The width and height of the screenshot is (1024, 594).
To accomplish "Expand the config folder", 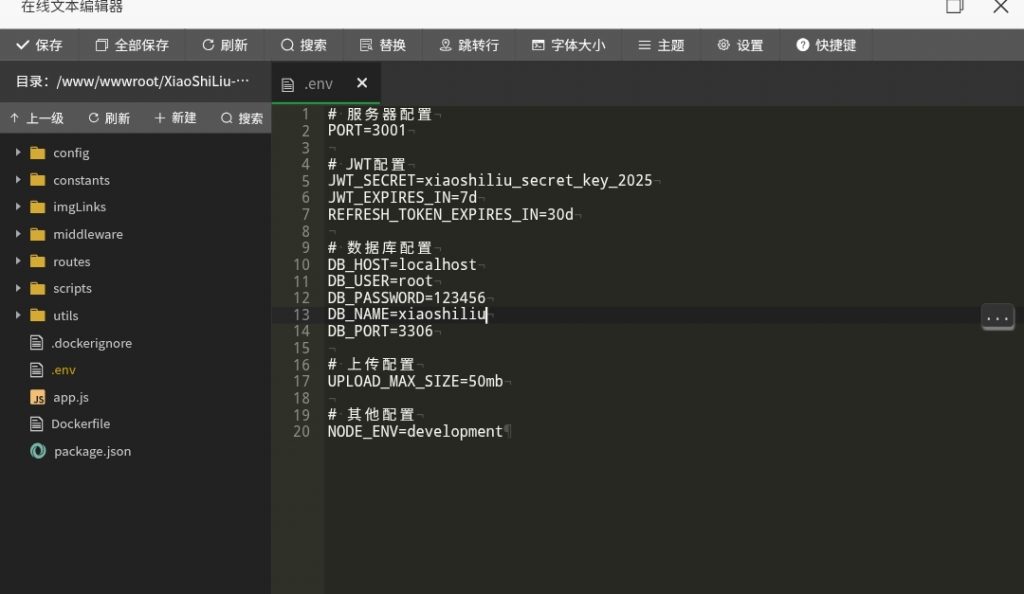I will pyautogui.click(x=18, y=153).
